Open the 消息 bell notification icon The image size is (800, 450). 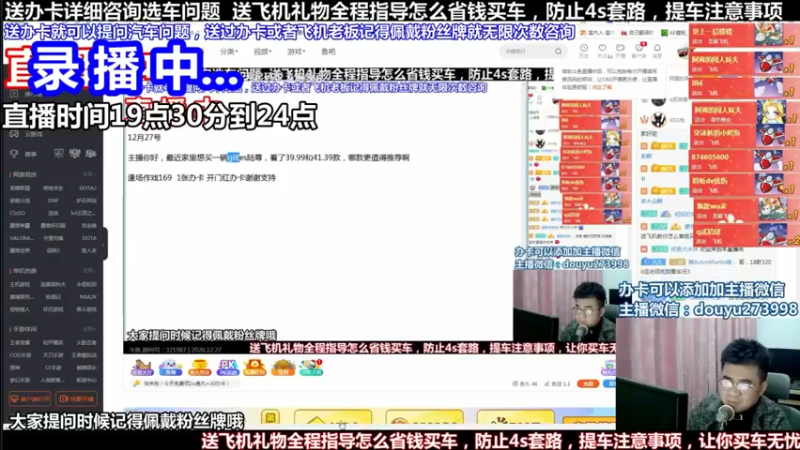click(x=657, y=50)
